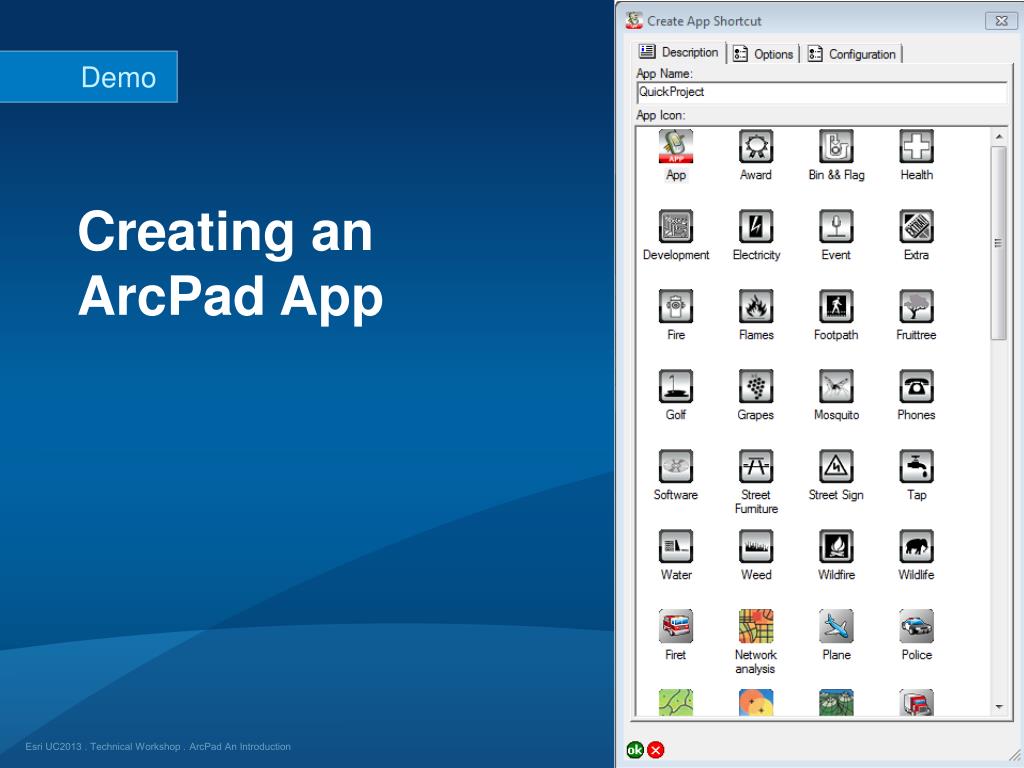The height and width of the screenshot is (768, 1024).
Task: Select the Phones icon
Action: (916, 386)
